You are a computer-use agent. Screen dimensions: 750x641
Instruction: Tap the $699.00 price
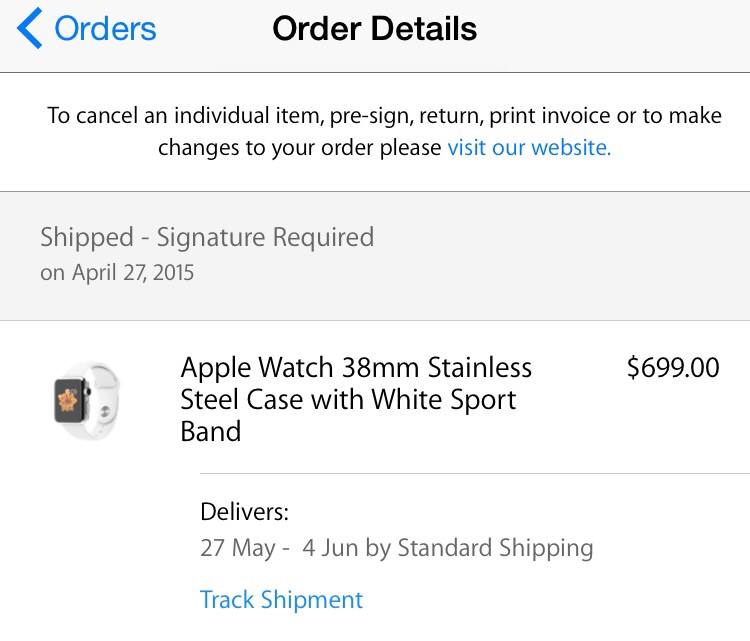[x=673, y=367]
